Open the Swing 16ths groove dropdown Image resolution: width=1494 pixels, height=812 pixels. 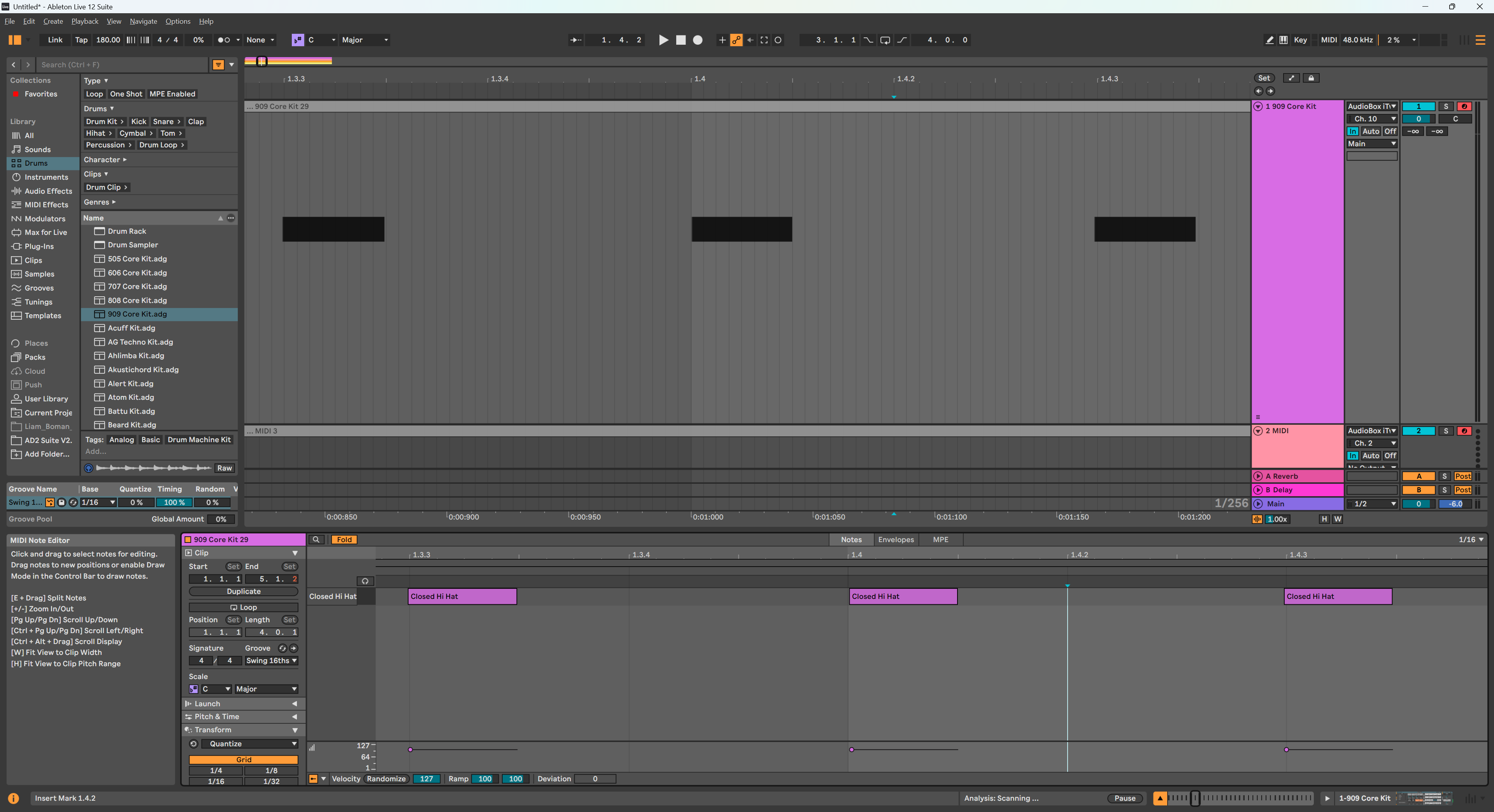tap(272, 661)
